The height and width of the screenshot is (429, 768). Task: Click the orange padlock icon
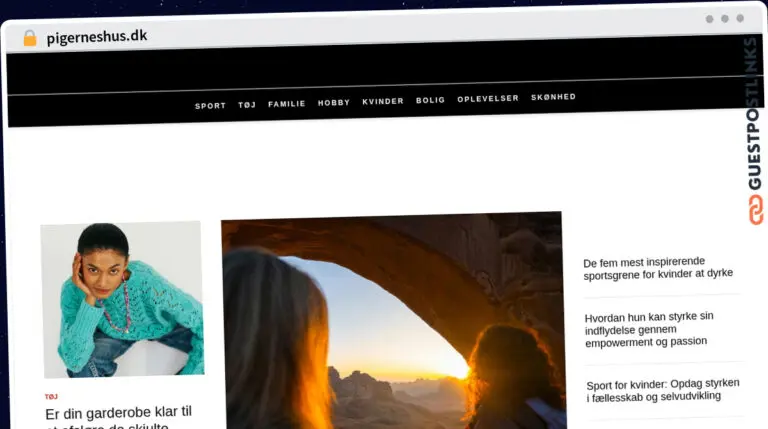30,38
